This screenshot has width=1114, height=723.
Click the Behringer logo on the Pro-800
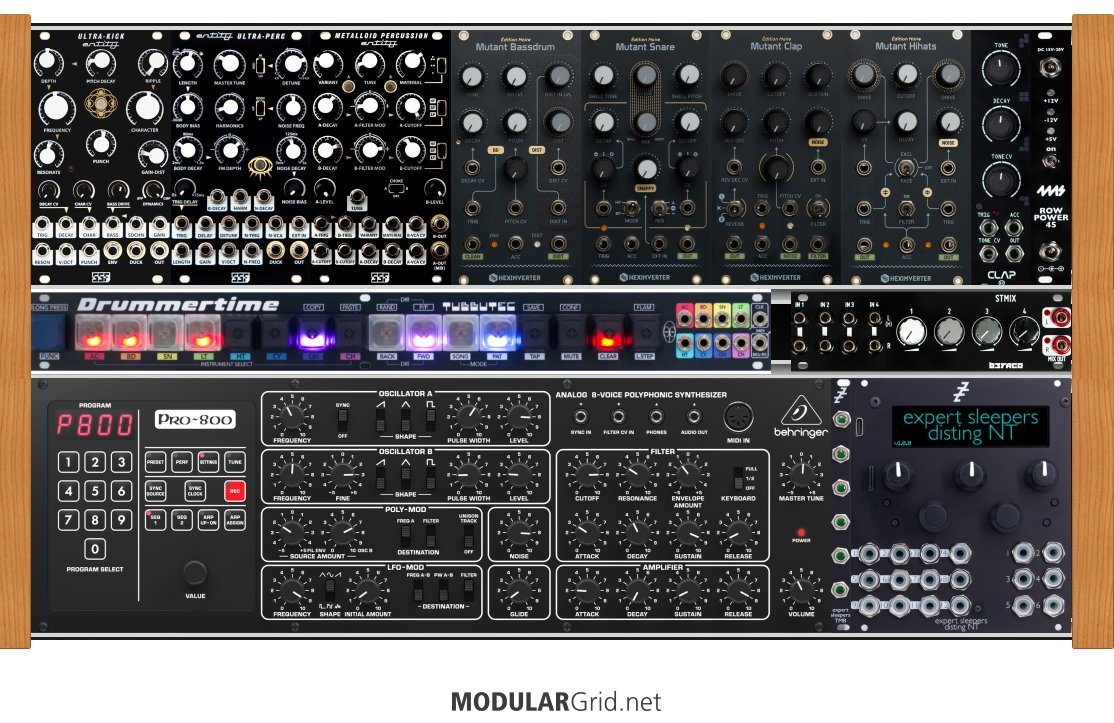pyautogui.click(x=801, y=417)
